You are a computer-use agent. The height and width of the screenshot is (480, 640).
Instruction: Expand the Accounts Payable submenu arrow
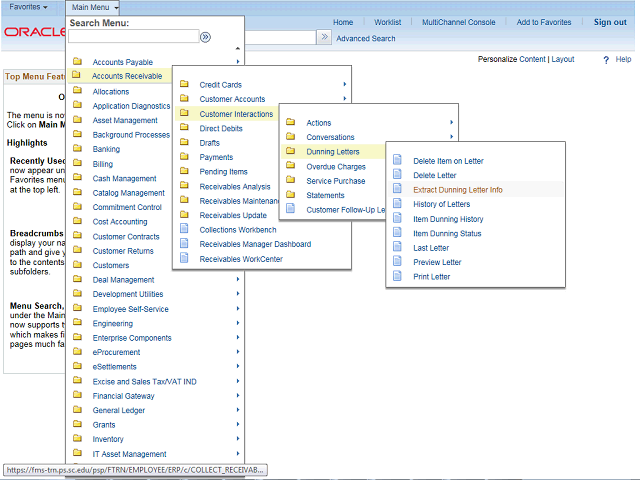coord(238,62)
